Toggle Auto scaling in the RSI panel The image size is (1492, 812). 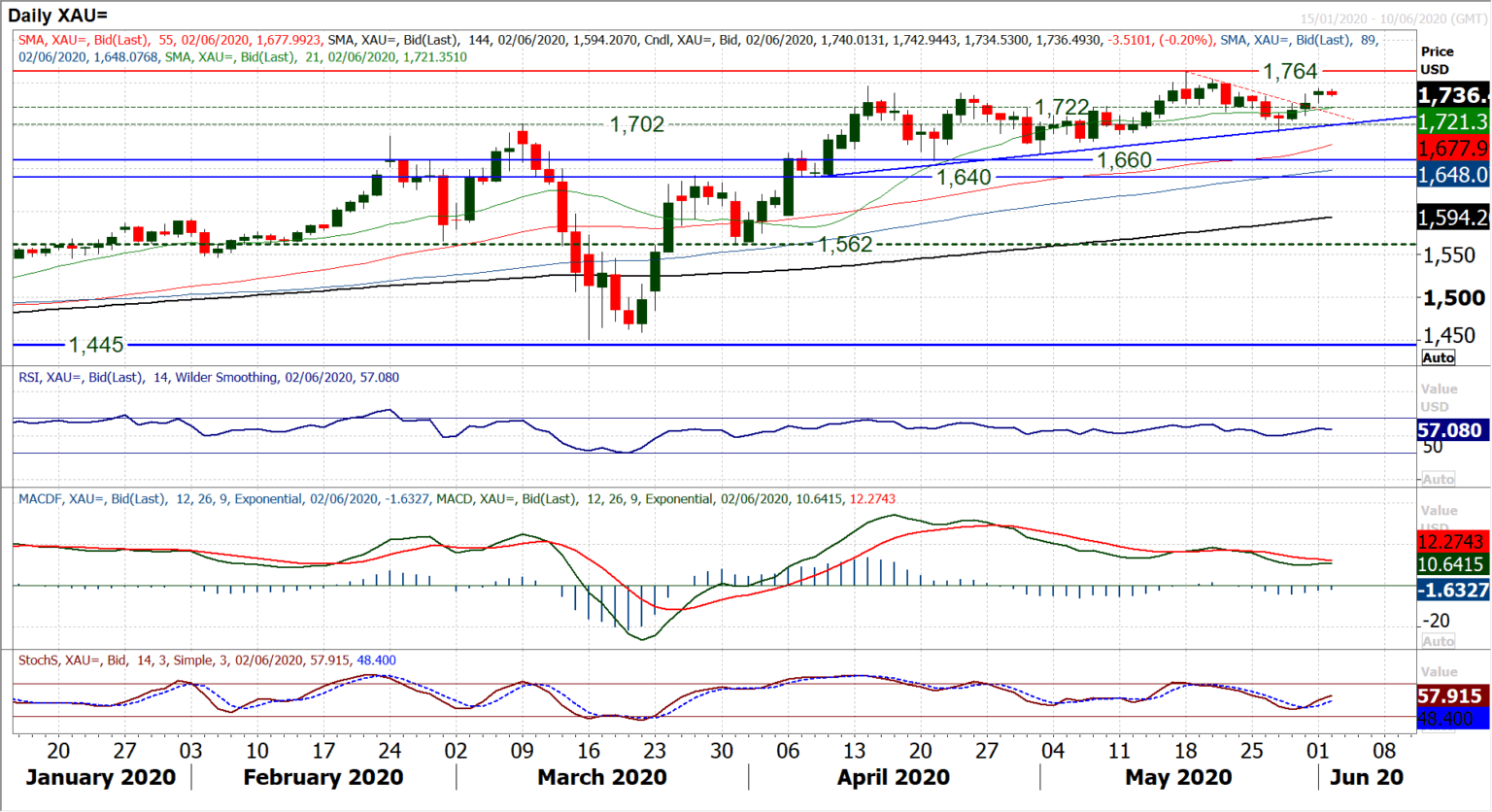1438,479
